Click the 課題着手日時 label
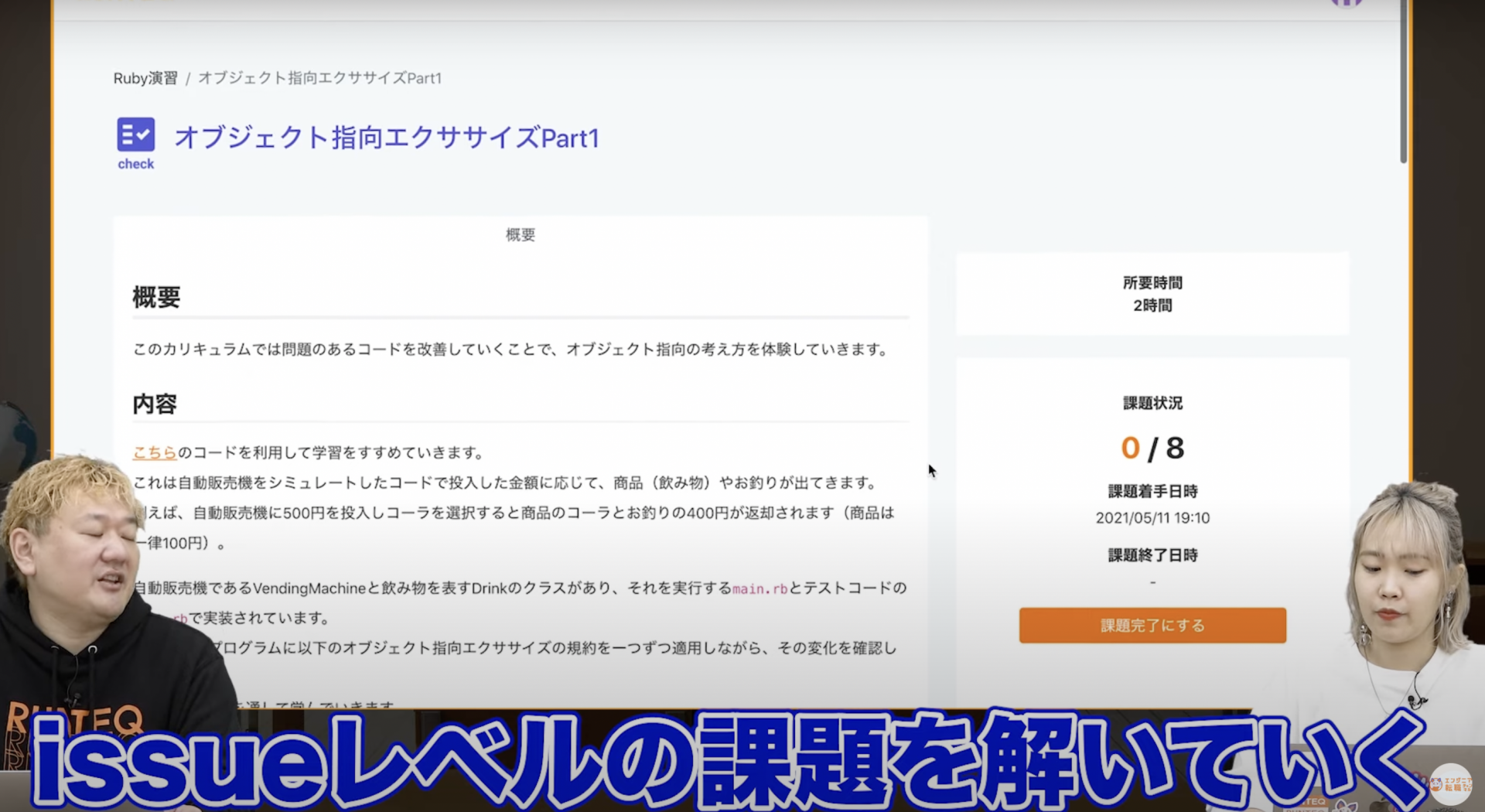Viewport: 1485px width, 812px height. [x=1152, y=491]
